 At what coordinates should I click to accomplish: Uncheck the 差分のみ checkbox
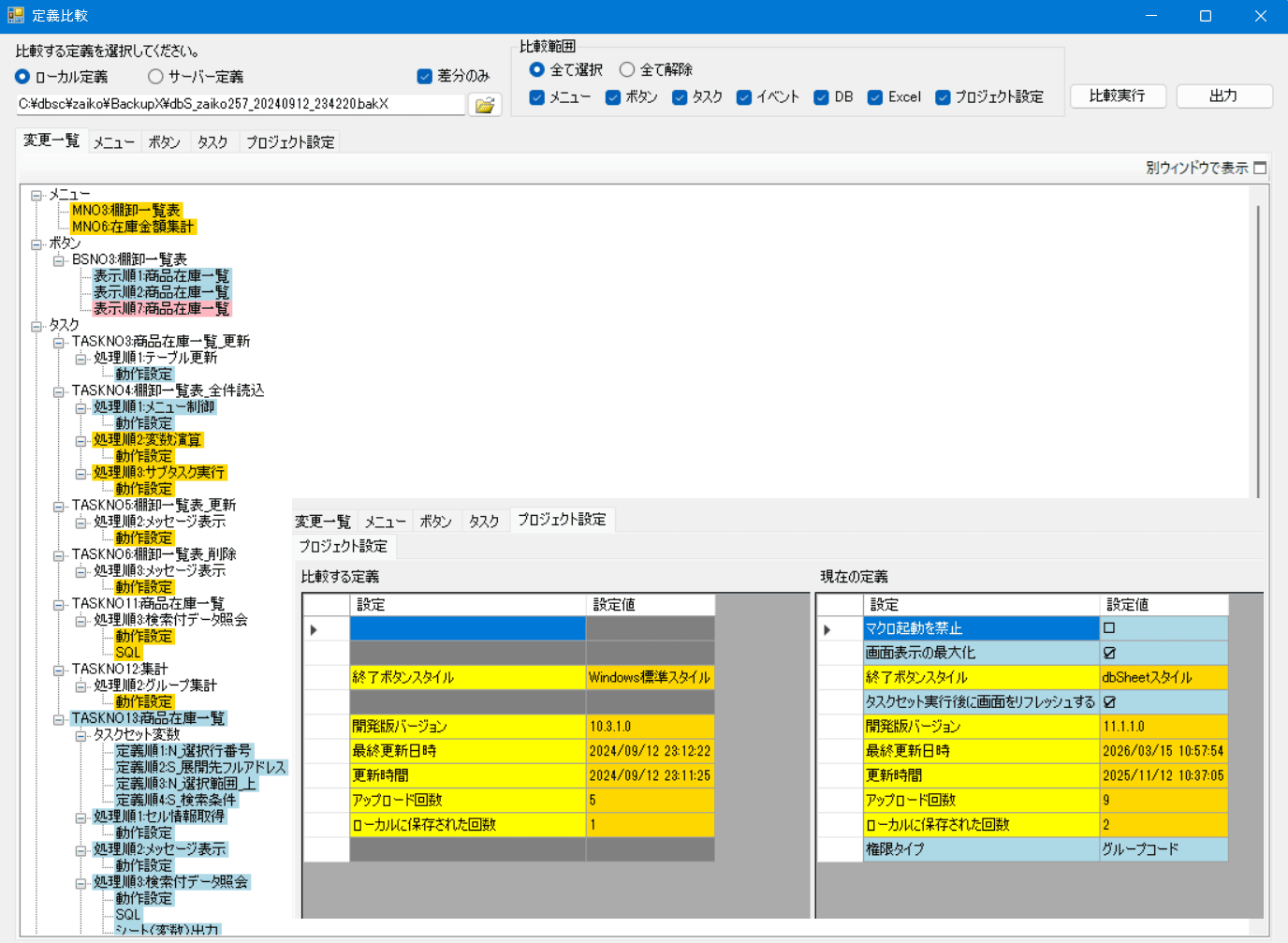click(425, 77)
